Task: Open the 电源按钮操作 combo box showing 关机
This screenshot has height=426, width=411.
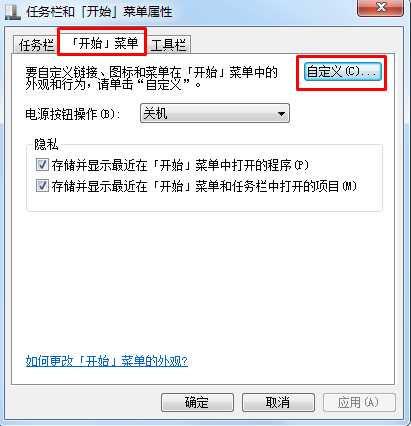Action: pyautogui.click(x=215, y=113)
